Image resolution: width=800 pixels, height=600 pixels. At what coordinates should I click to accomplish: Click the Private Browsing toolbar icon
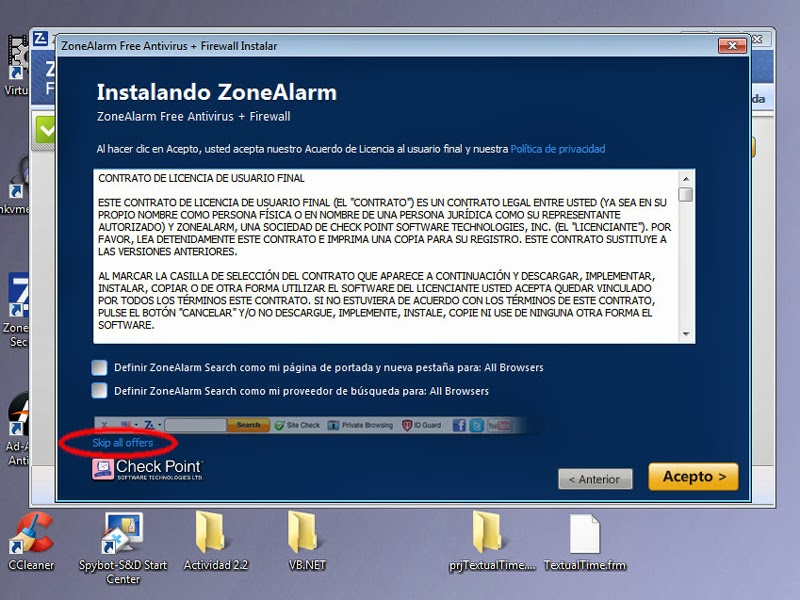tap(333, 426)
